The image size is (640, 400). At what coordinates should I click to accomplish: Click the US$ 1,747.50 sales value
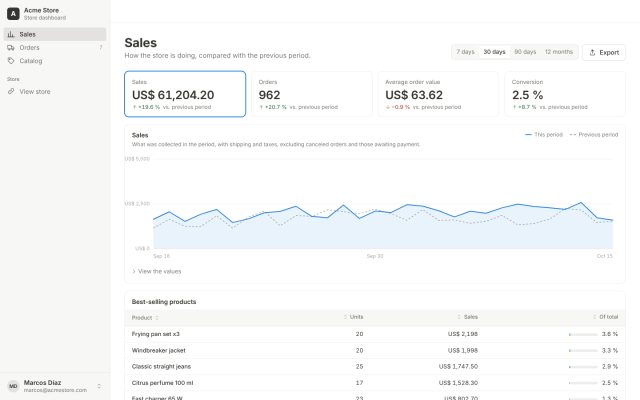(x=458, y=367)
